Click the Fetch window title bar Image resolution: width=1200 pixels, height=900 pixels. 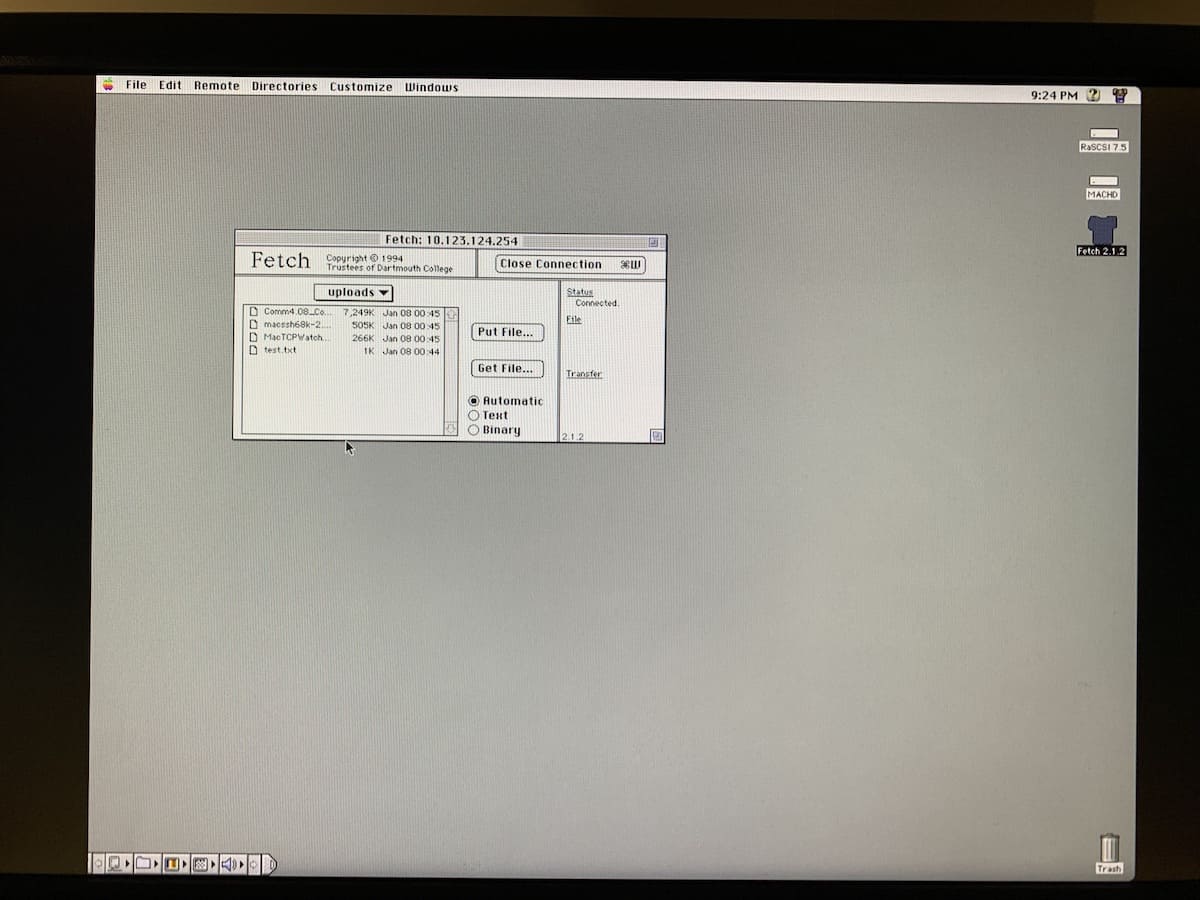(451, 240)
